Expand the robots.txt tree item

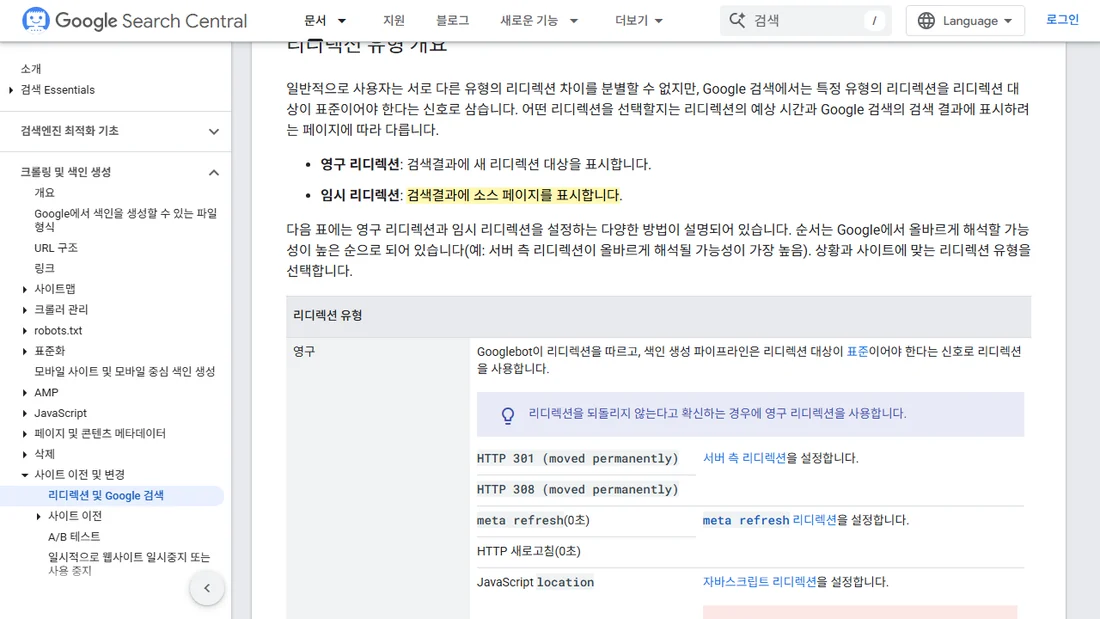pyautogui.click(x=25, y=331)
